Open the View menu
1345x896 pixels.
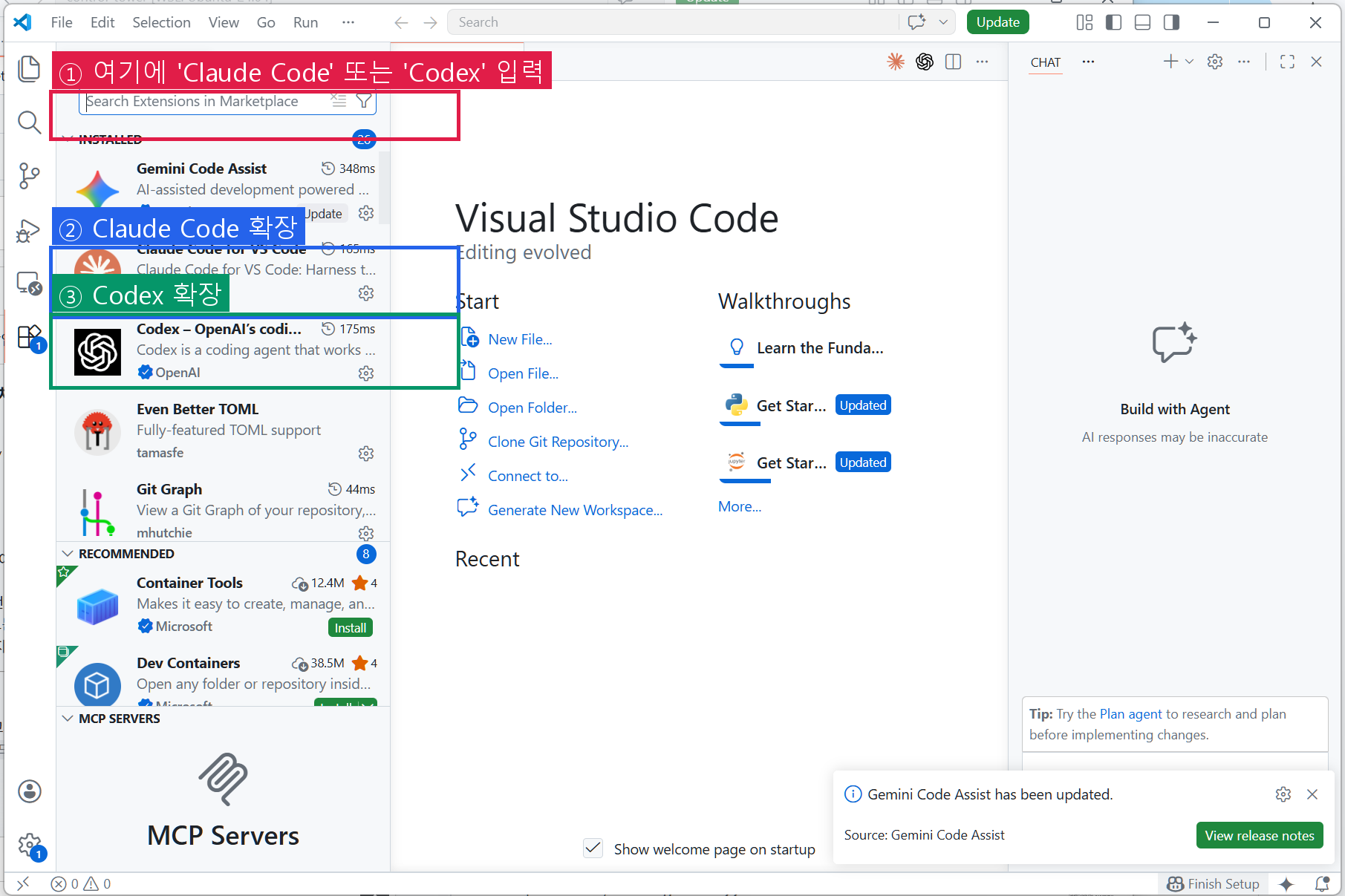[x=224, y=22]
